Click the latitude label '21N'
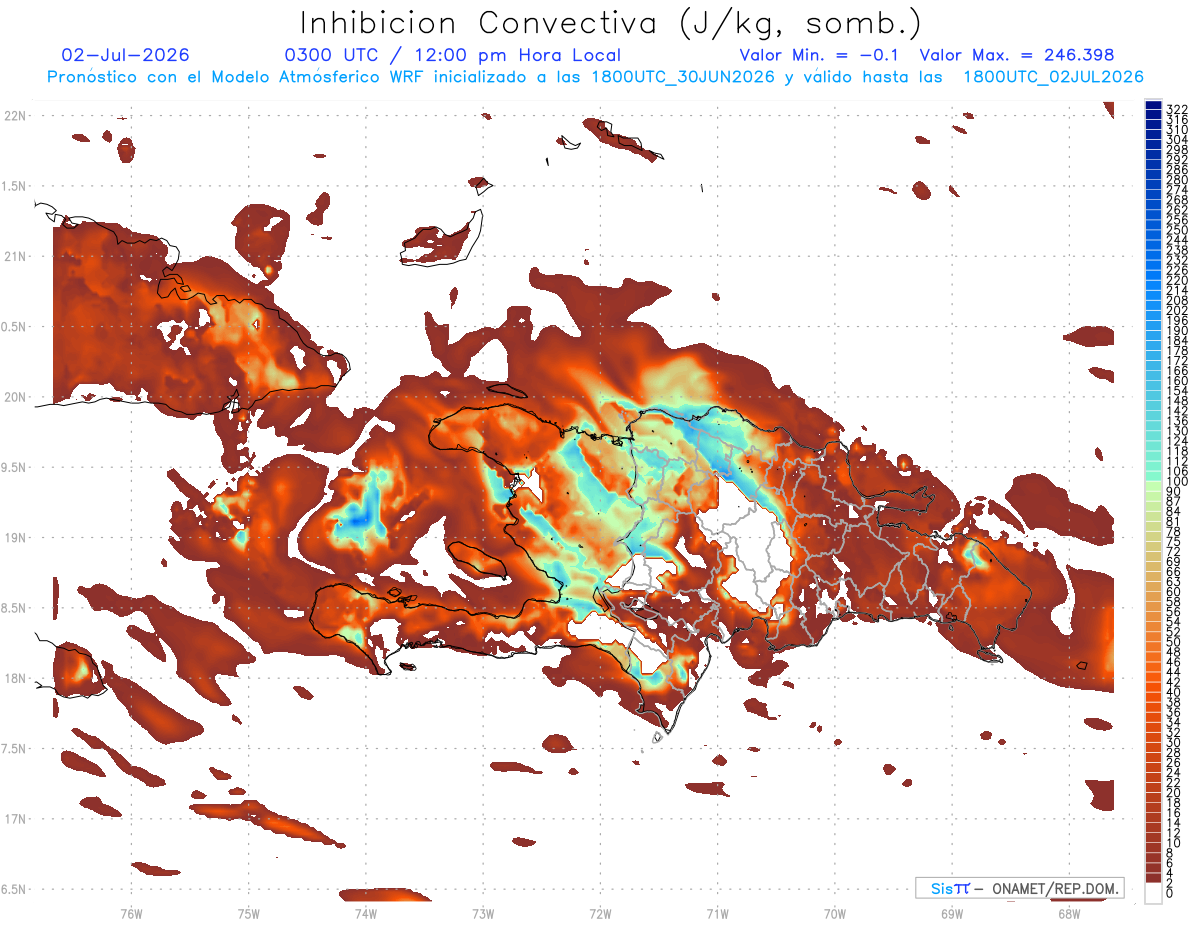The height and width of the screenshot is (927, 1200). 14,256
